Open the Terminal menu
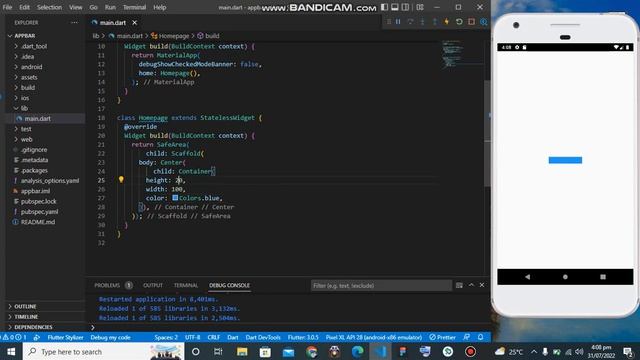 134,7
